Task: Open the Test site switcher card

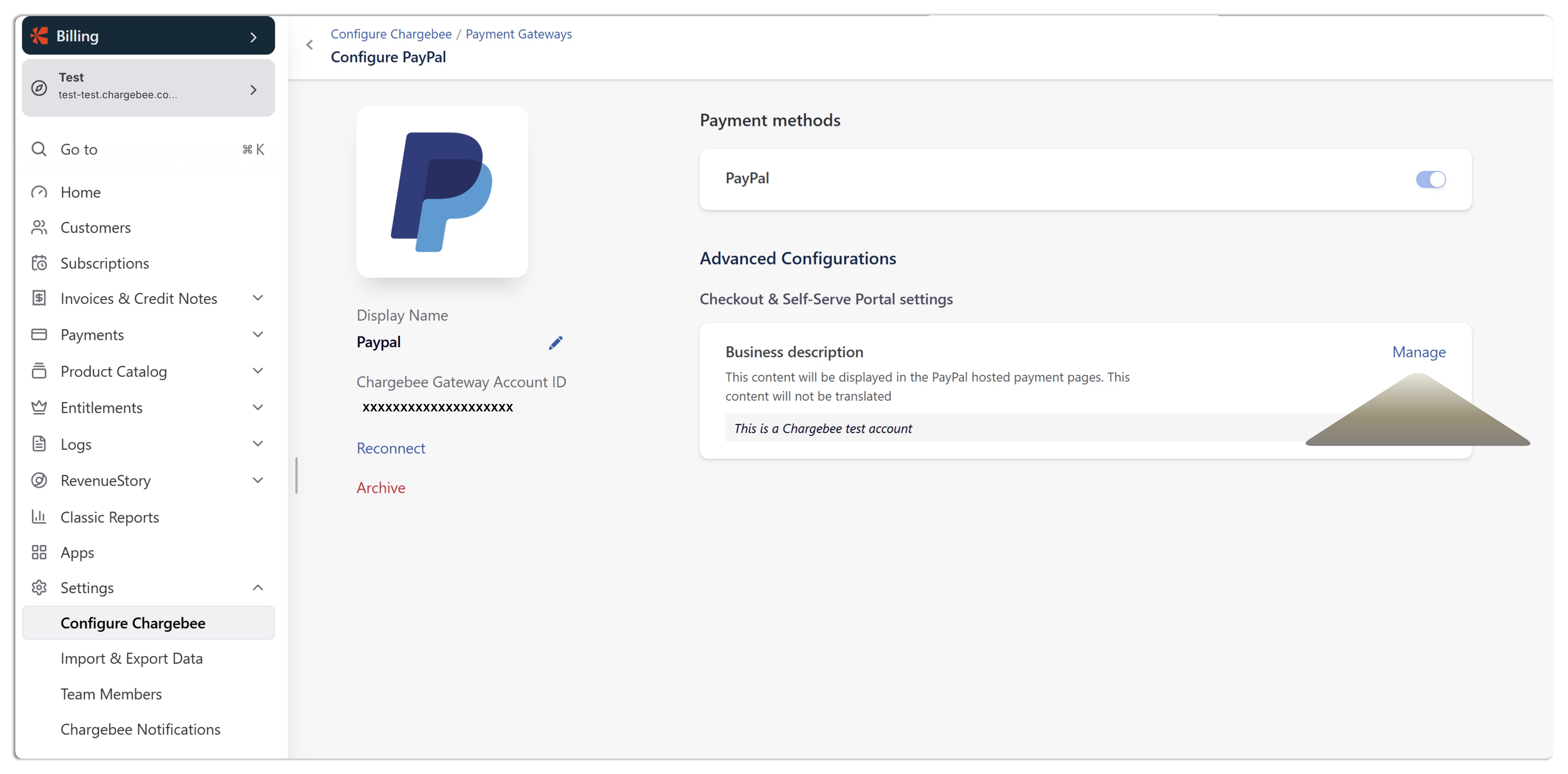Action: pyautogui.click(x=148, y=88)
